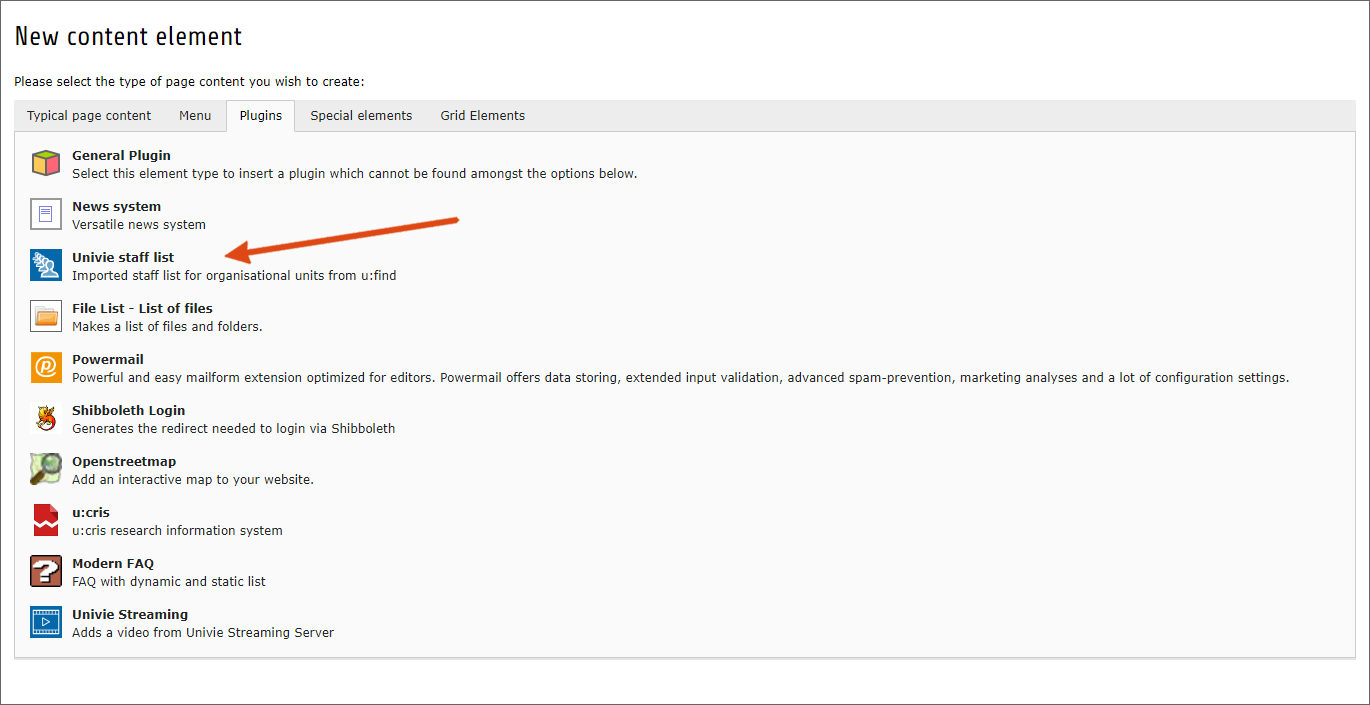Image resolution: width=1370 pixels, height=705 pixels.
Task: Choose the Univie Streaming title
Action: 130,615
